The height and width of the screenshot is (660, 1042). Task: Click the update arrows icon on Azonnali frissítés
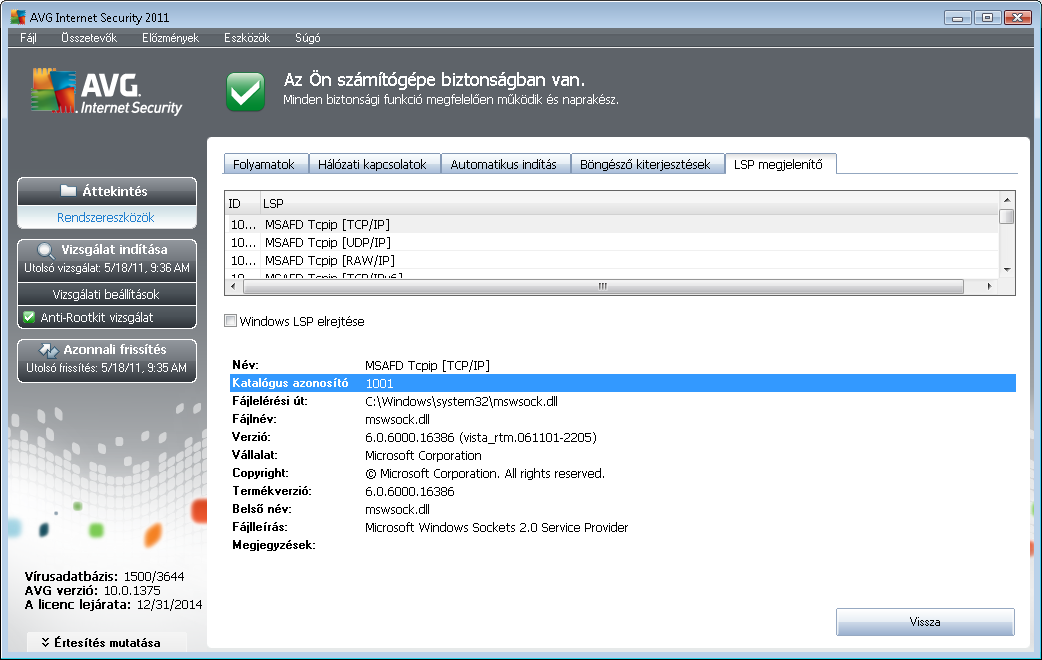(49, 350)
